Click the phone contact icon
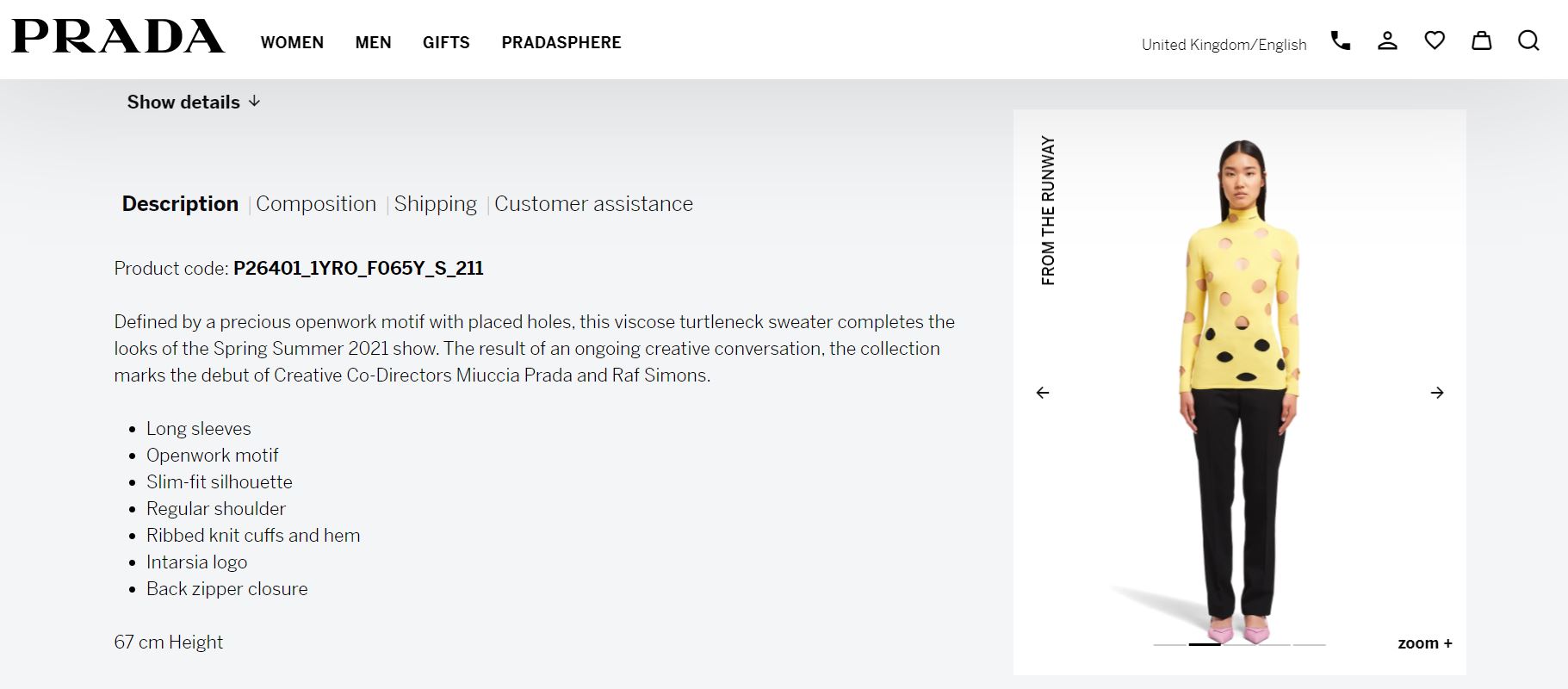Screen dimensions: 1568x689 coord(1340,40)
